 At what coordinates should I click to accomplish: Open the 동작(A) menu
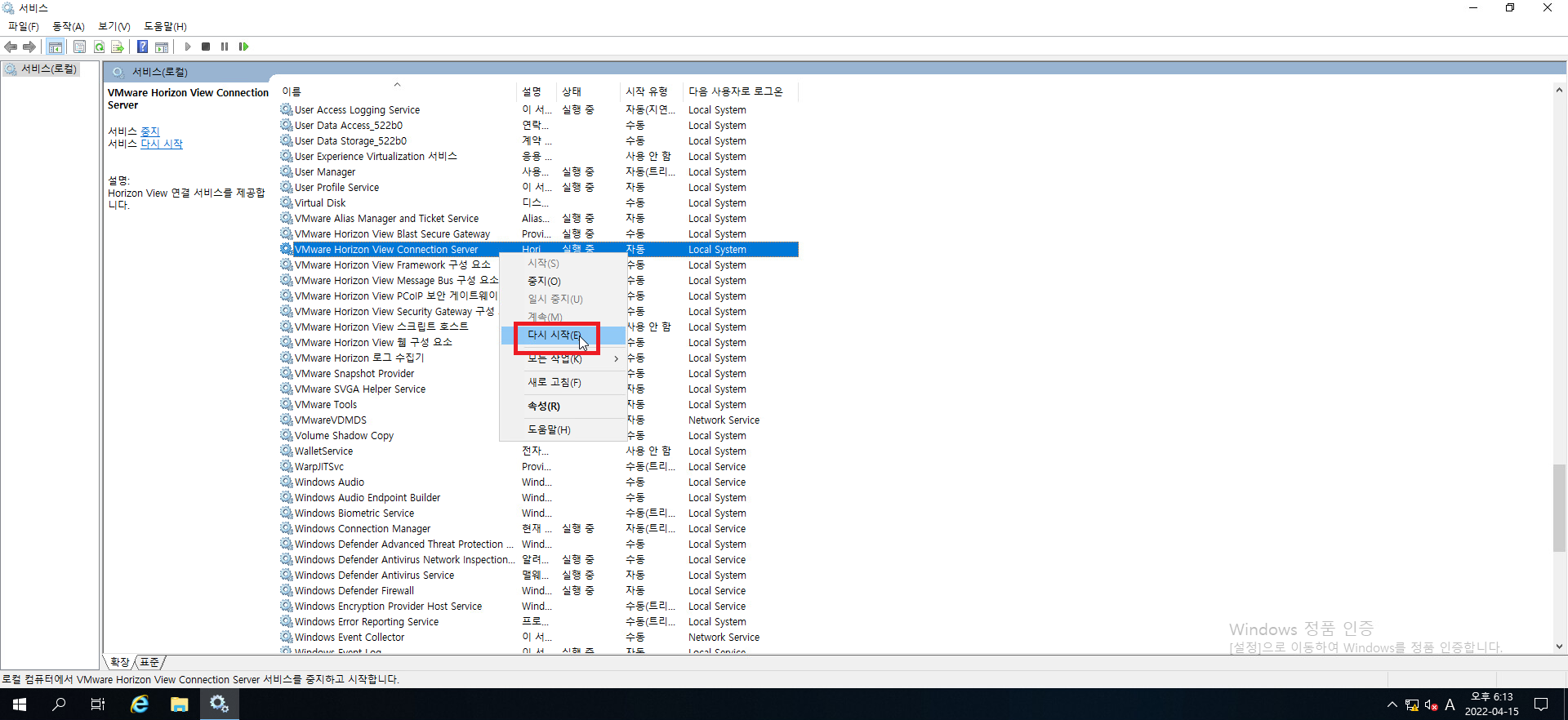[69, 27]
